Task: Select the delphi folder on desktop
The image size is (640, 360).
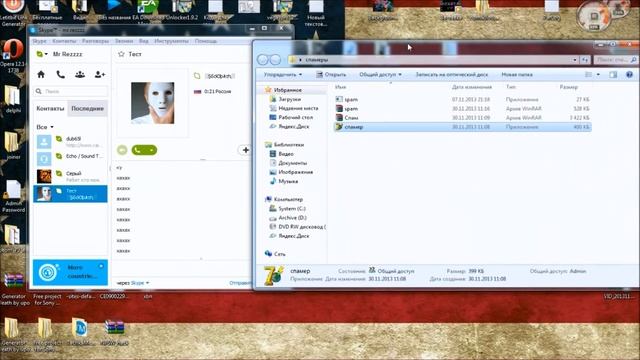Action: point(13,99)
